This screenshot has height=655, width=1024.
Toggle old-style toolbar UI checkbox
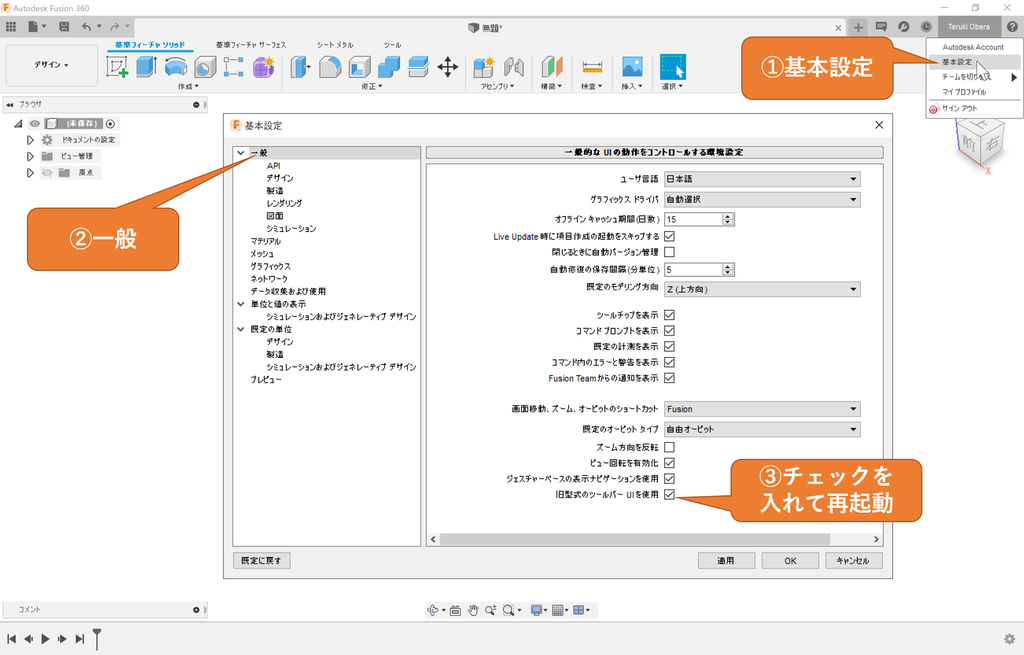[x=669, y=494]
